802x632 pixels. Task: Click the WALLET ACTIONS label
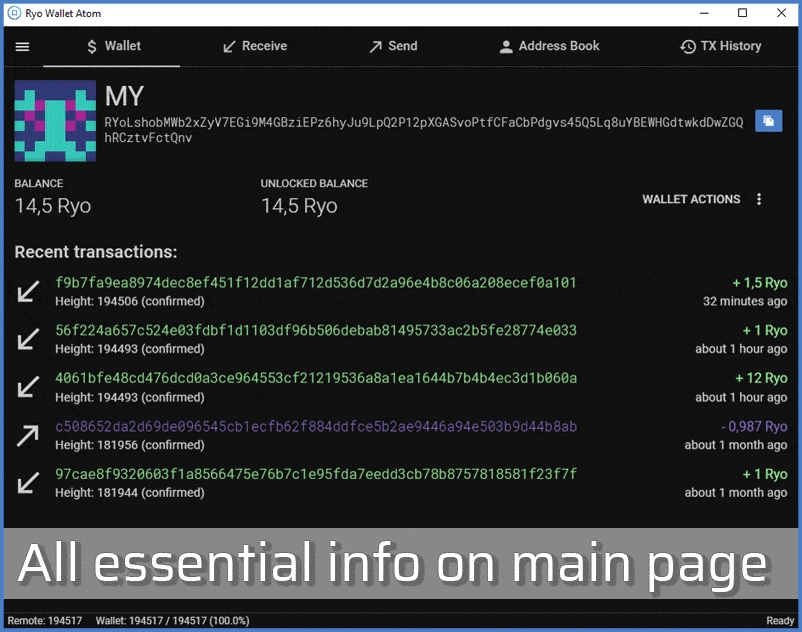(691, 199)
